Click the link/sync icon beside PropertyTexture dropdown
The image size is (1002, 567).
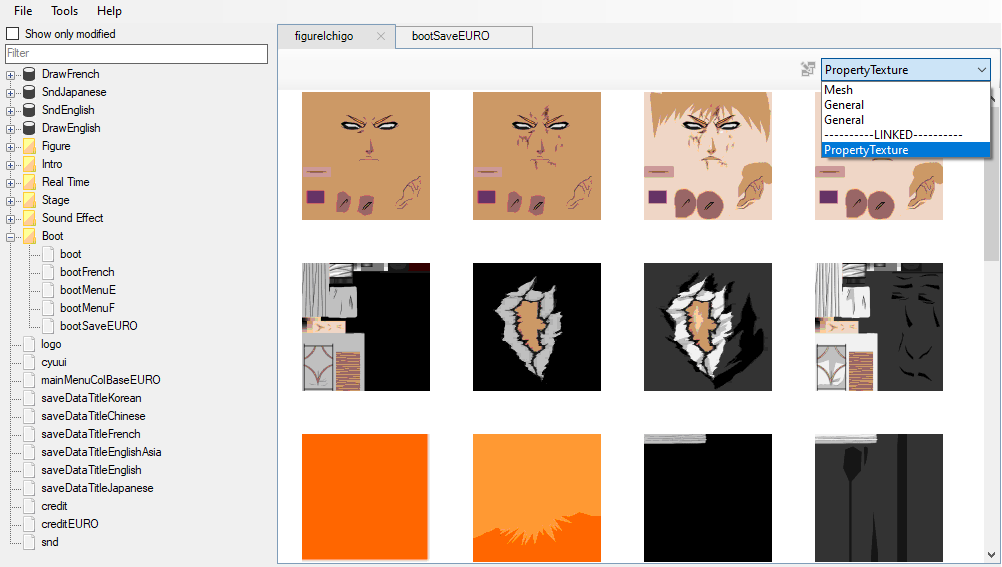808,69
